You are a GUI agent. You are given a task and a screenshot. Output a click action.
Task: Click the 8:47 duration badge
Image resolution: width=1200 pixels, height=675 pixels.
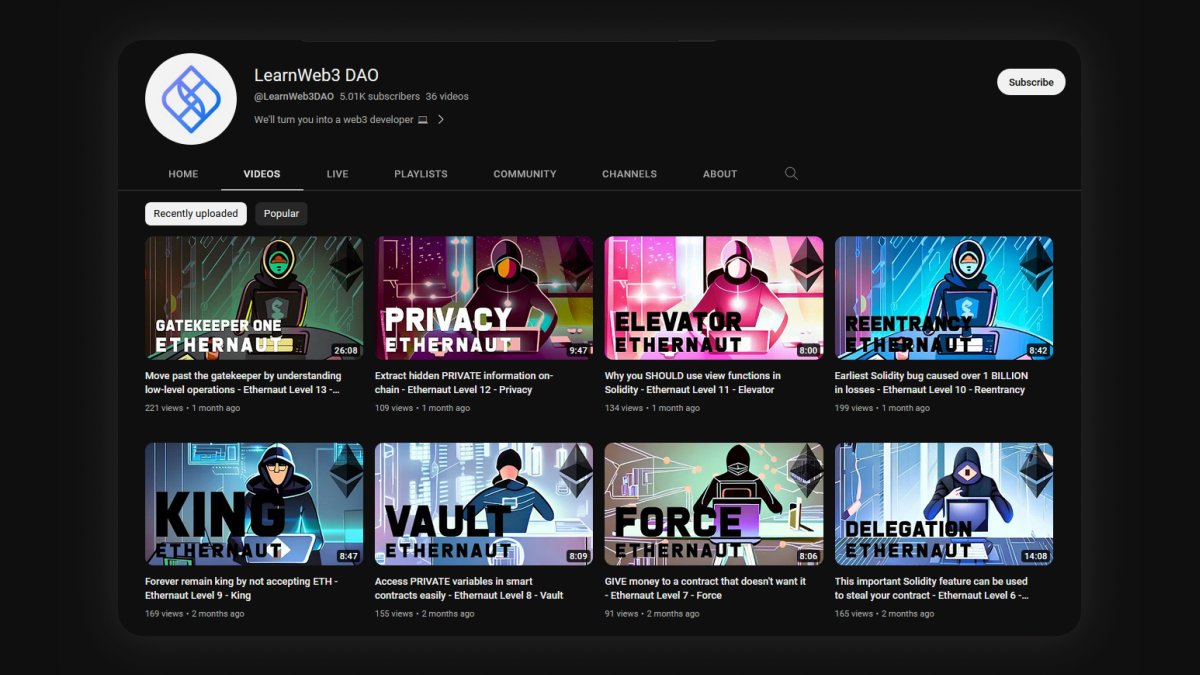(348, 557)
